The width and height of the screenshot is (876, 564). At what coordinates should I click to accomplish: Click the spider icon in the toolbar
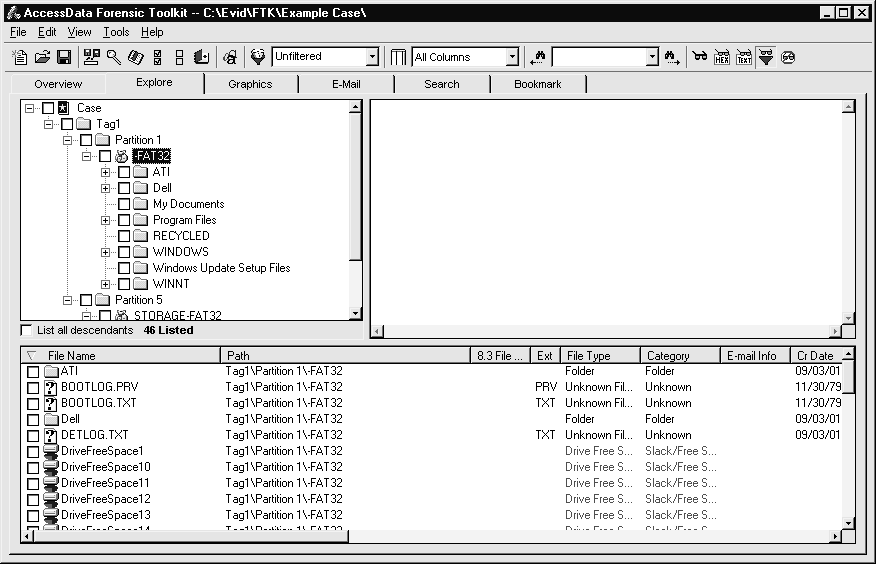point(230,57)
